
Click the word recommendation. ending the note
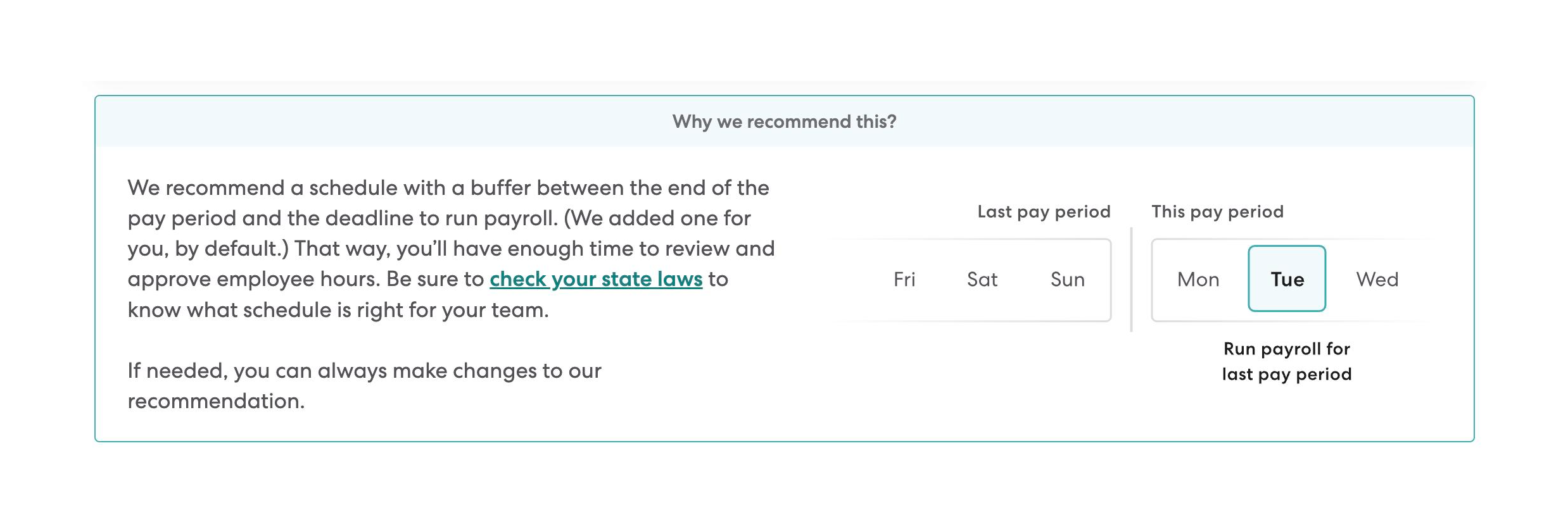pos(216,401)
